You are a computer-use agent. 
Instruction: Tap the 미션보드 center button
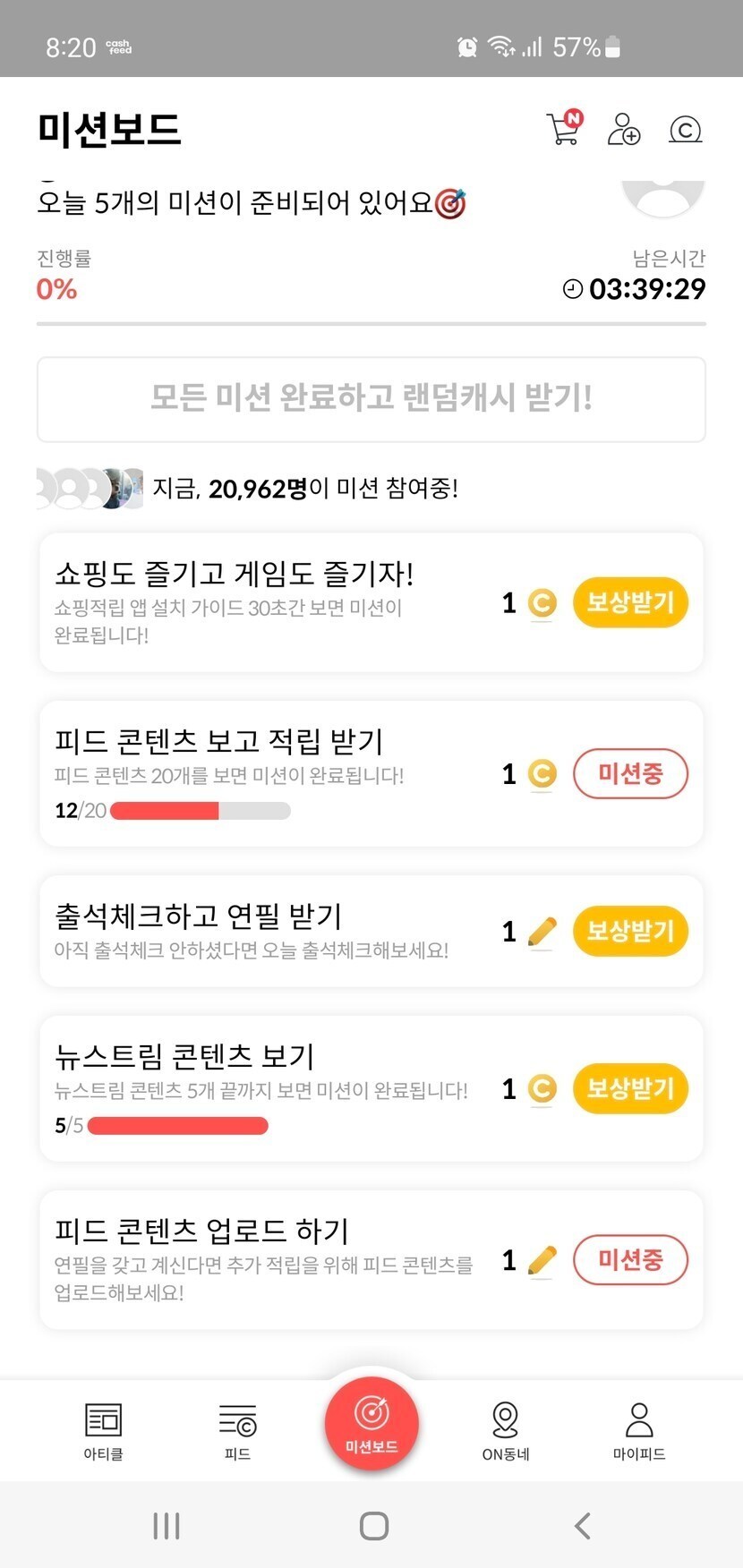(x=371, y=1424)
